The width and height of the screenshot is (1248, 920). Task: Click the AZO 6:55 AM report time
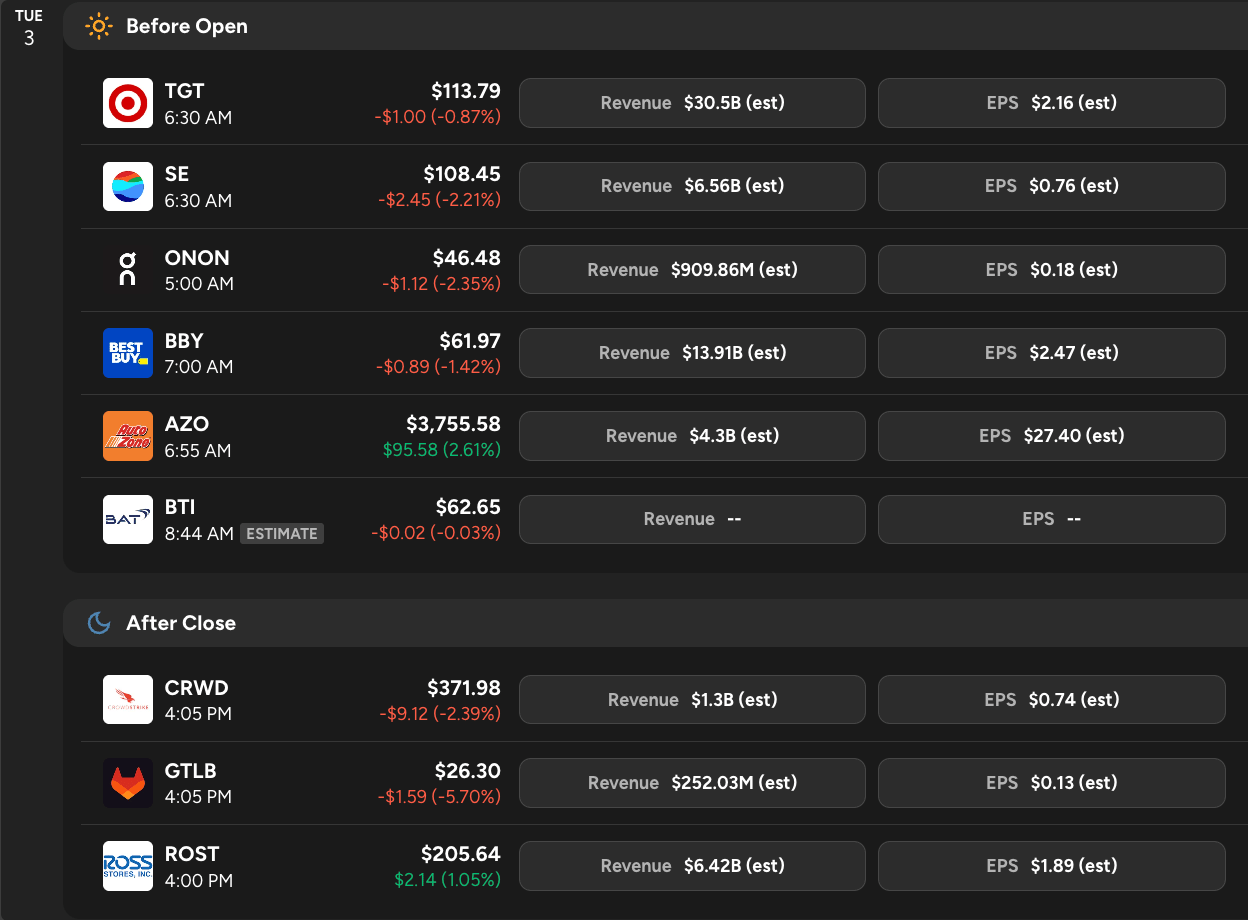198,451
